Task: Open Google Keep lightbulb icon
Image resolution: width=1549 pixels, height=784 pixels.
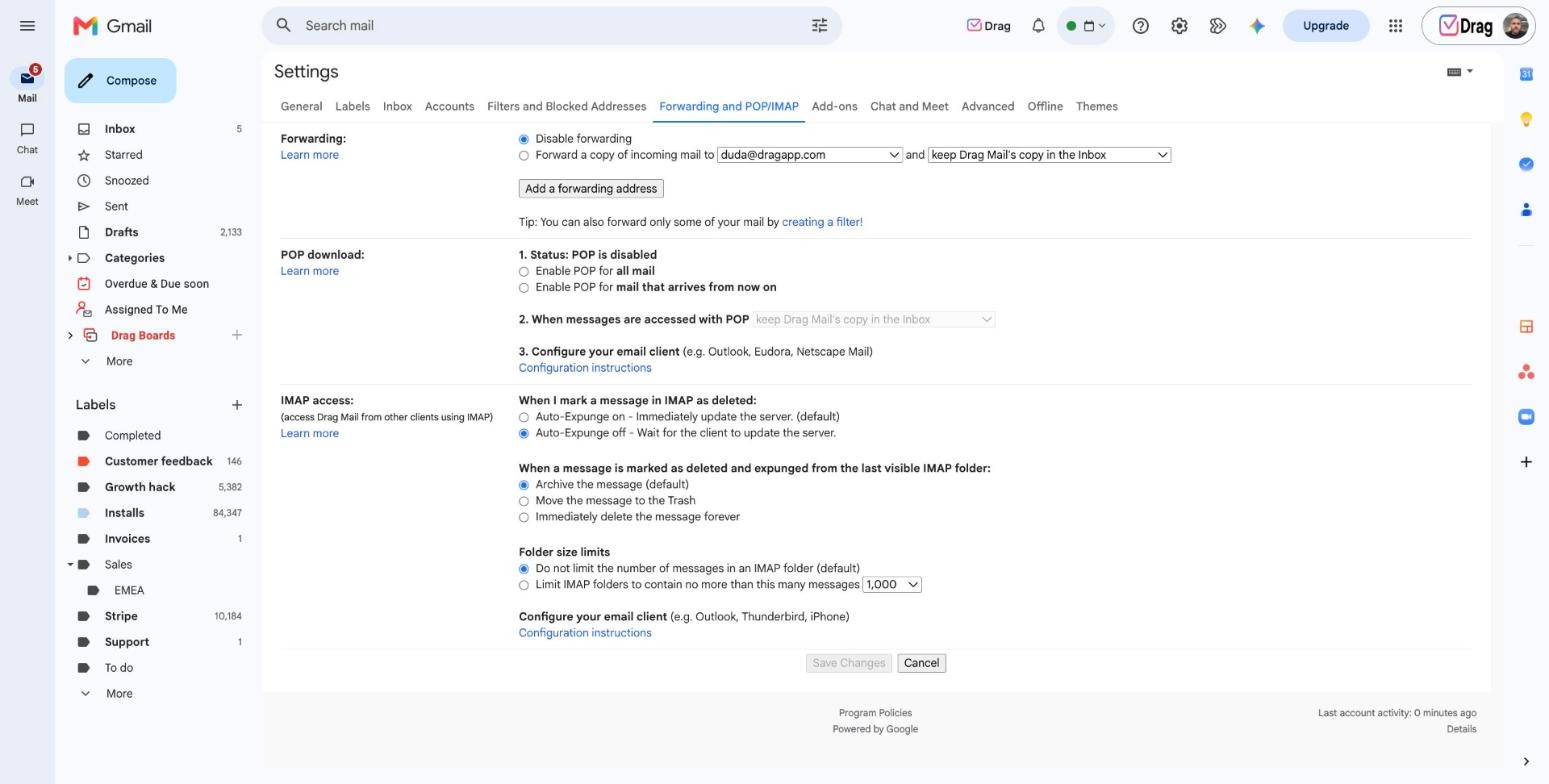Action: 1526,119
